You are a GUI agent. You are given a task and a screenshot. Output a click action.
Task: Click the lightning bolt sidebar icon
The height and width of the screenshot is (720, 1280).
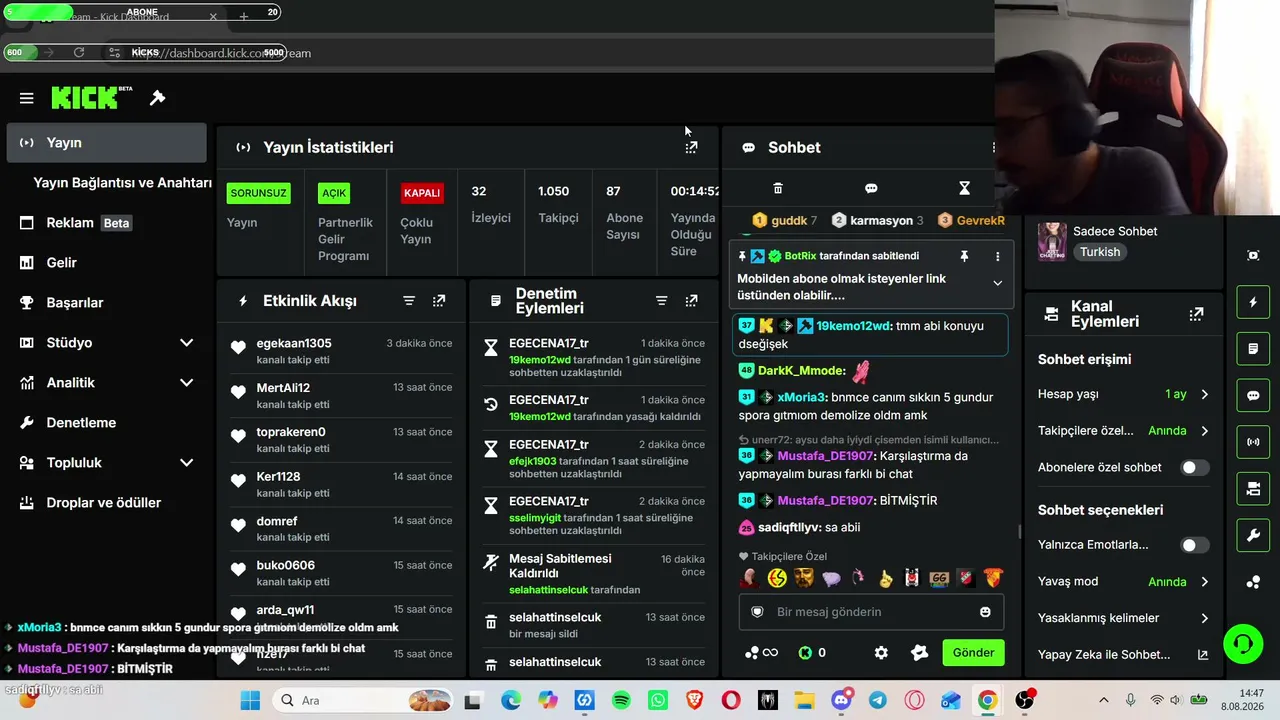pyautogui.click(x=1253, y=302)
